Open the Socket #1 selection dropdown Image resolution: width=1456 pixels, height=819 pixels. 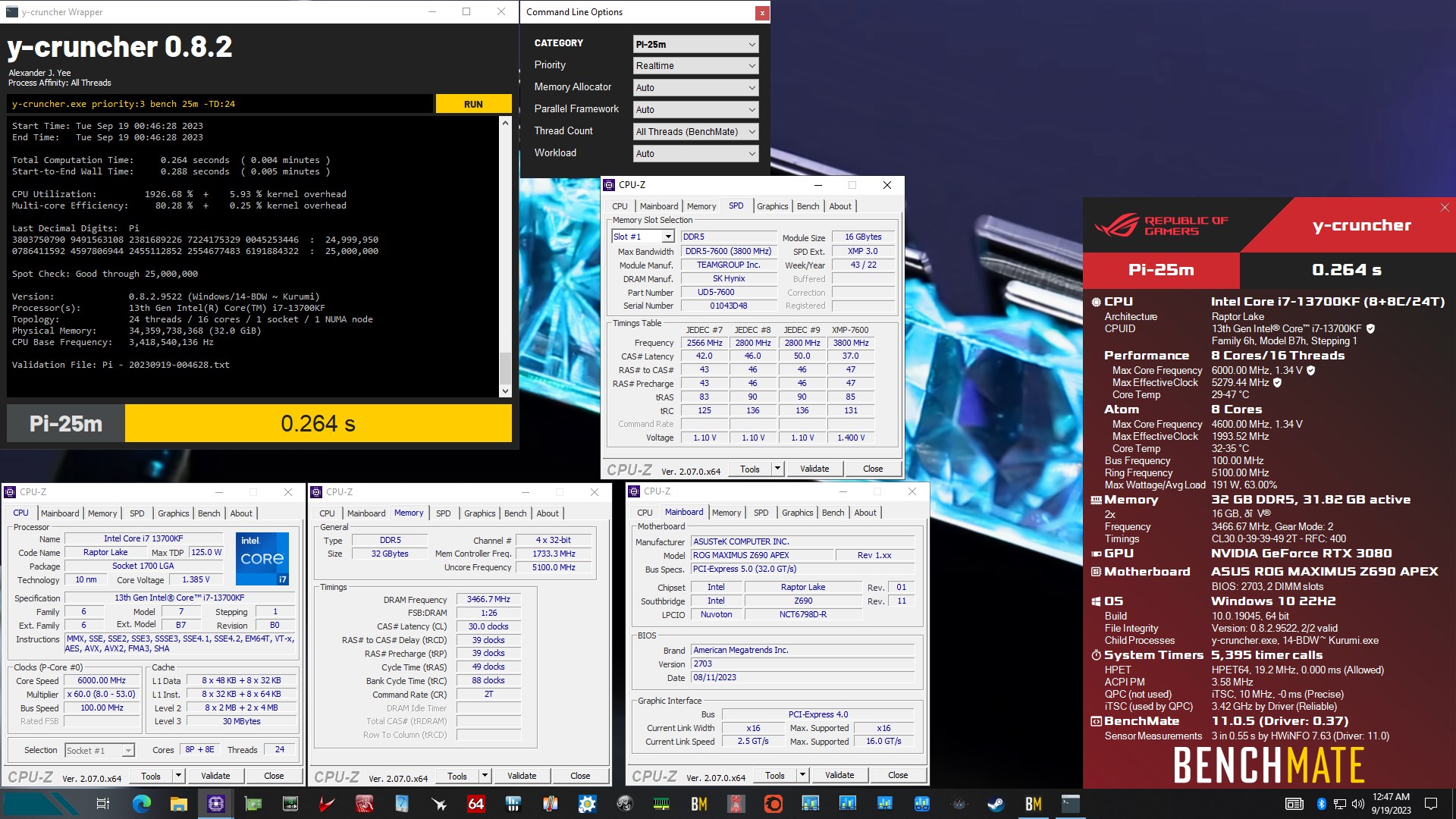(99, 750)
